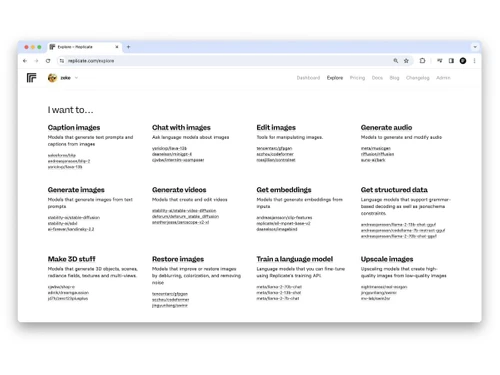Open Docs in the top navigation

(377, 78)
